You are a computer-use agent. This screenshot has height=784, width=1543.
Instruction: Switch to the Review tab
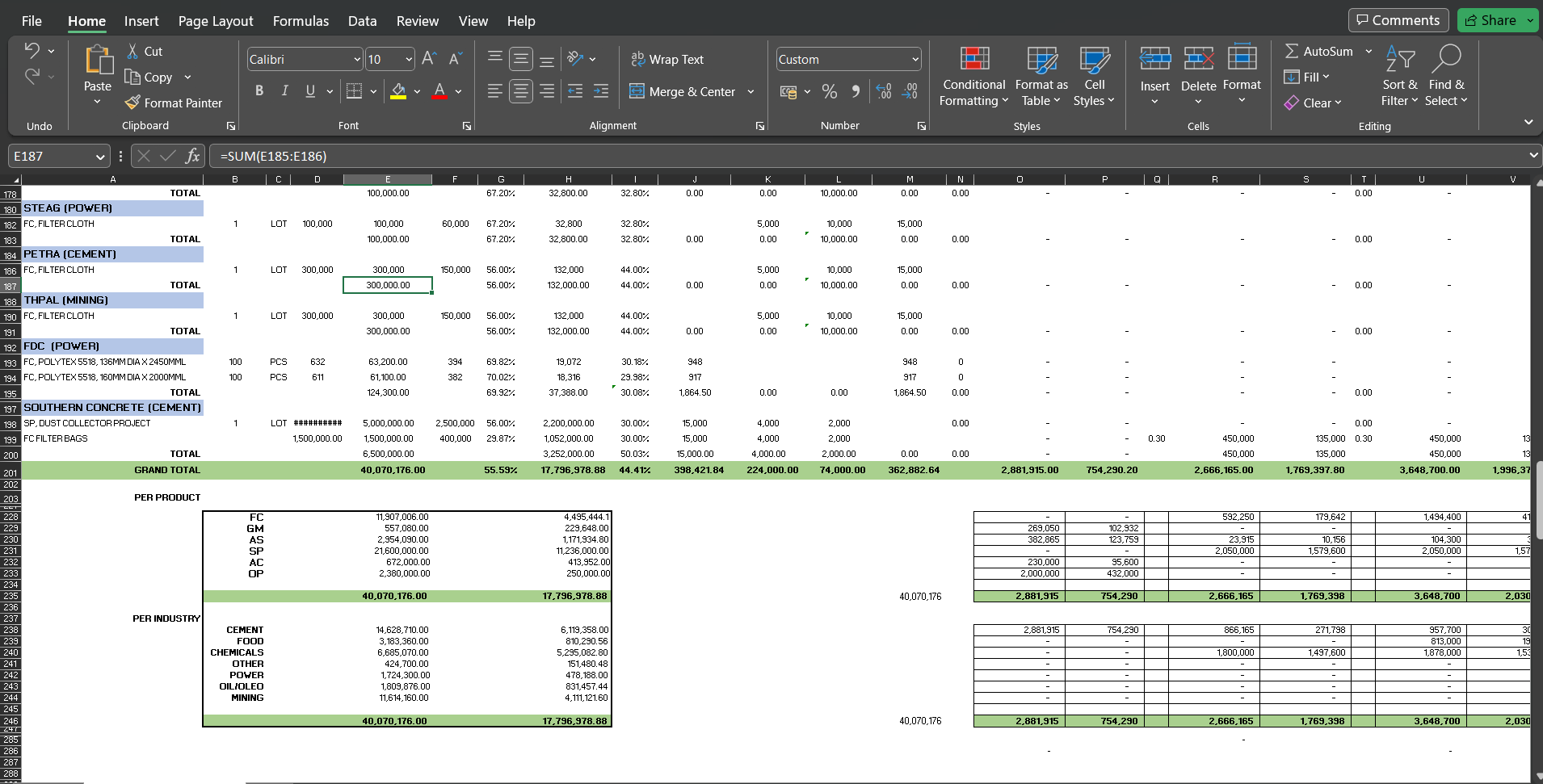(418, 21)
